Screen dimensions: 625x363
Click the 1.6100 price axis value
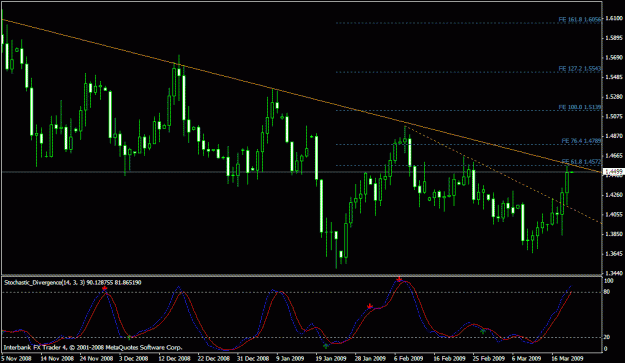[x=614, y=18]
